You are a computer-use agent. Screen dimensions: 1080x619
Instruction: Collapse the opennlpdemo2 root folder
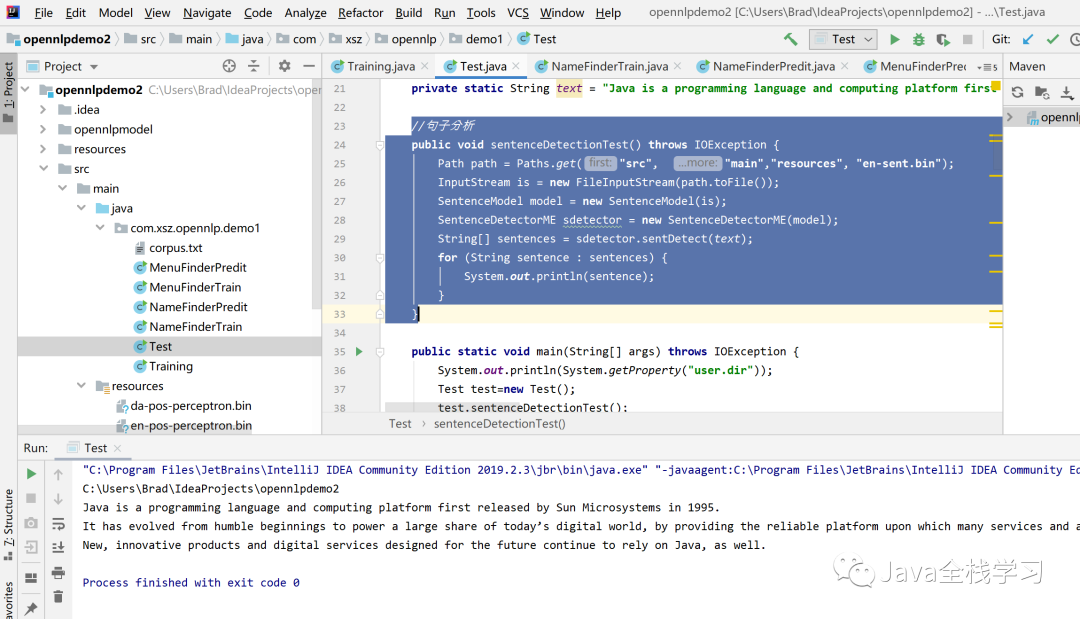(26, 90)
